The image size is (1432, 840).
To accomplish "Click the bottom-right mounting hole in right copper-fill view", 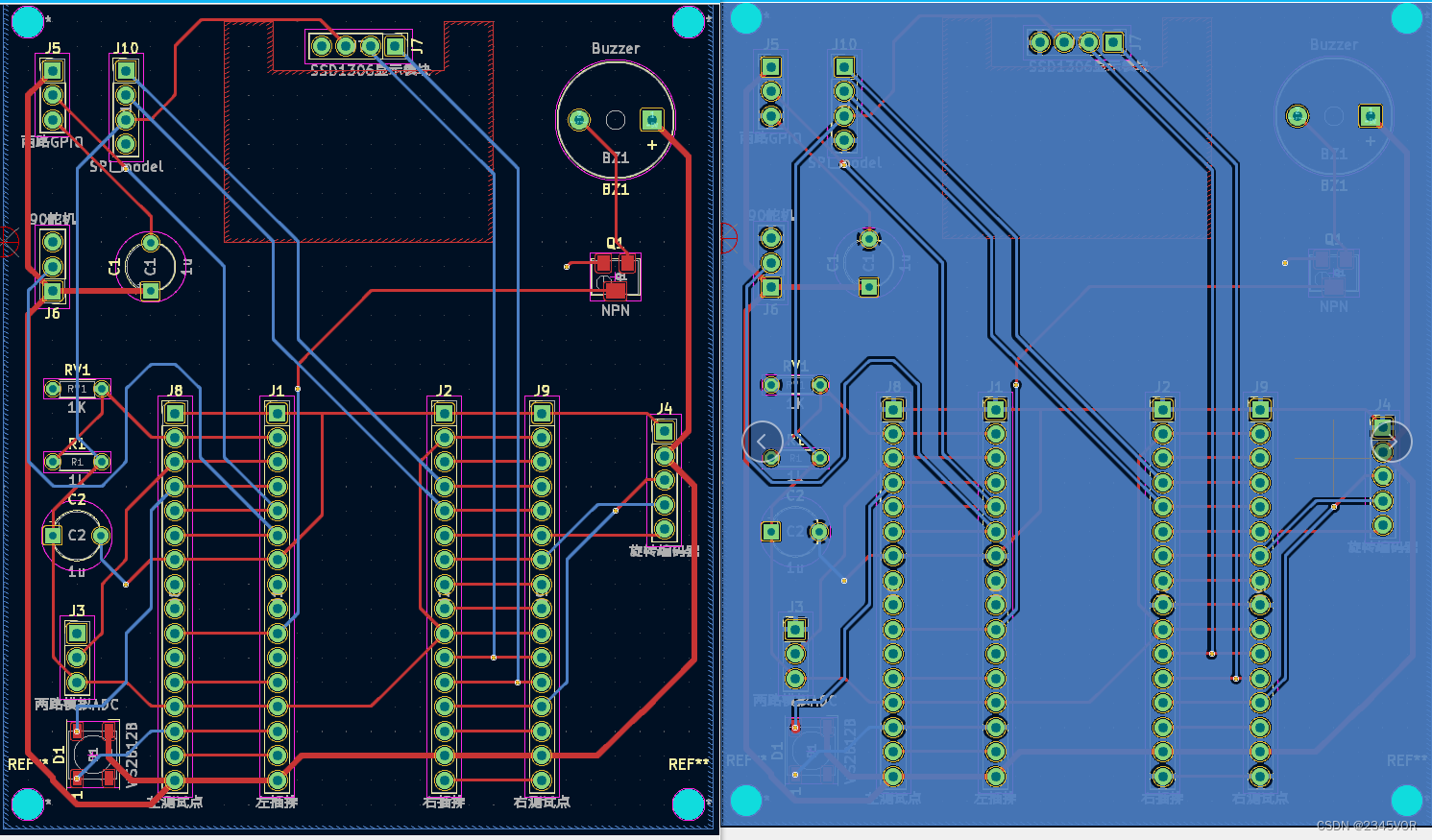I will click(x=1407, y=801).
